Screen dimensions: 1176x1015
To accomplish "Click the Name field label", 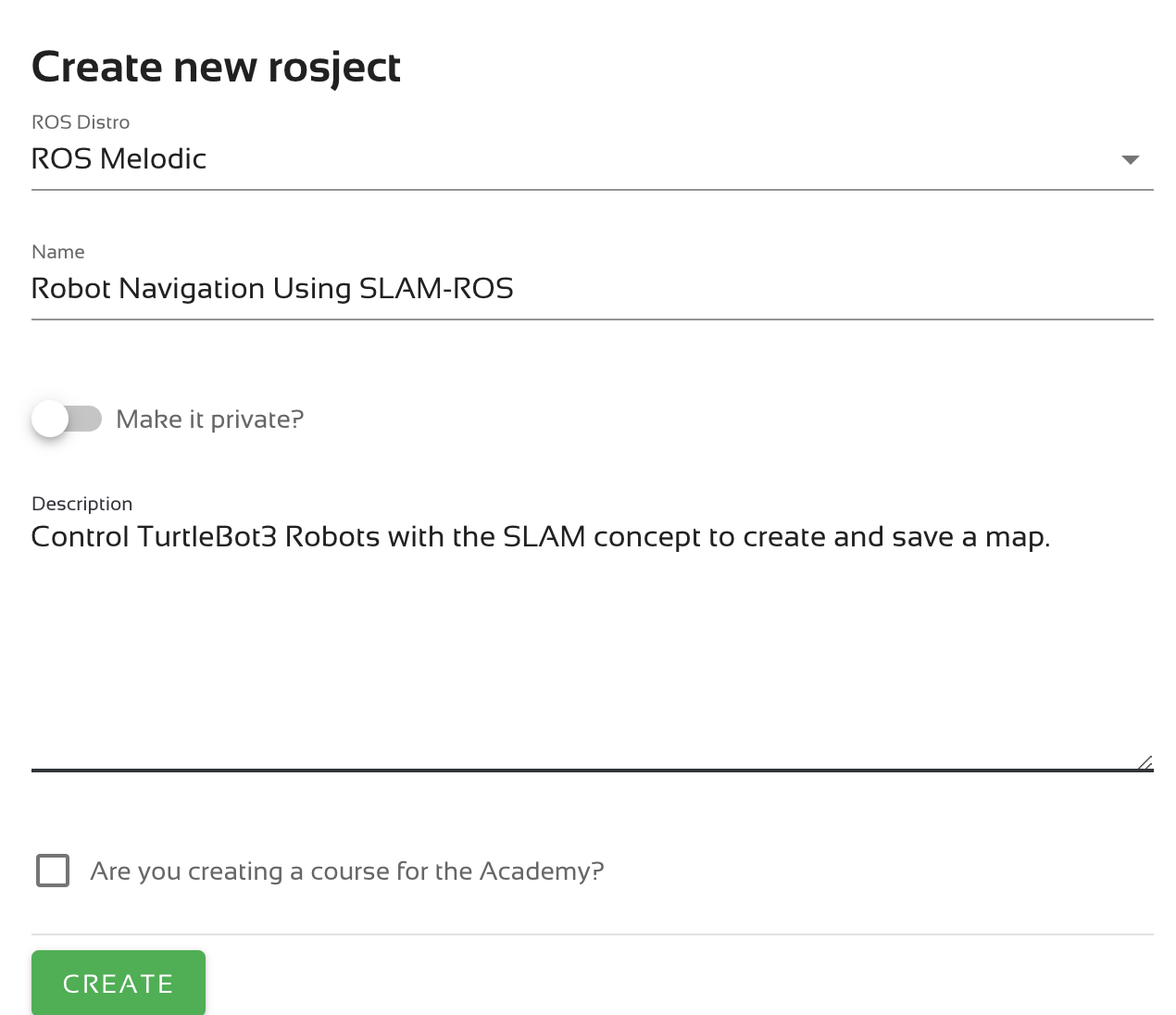I will click(x=57, y=251).
